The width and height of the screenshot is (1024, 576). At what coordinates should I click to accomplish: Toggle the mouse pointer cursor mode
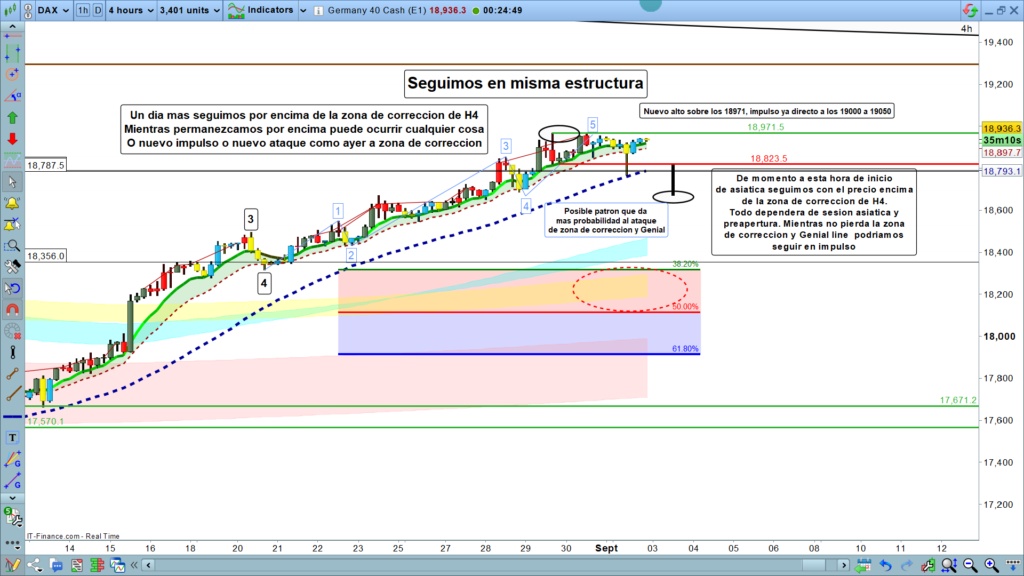[13, 182]
